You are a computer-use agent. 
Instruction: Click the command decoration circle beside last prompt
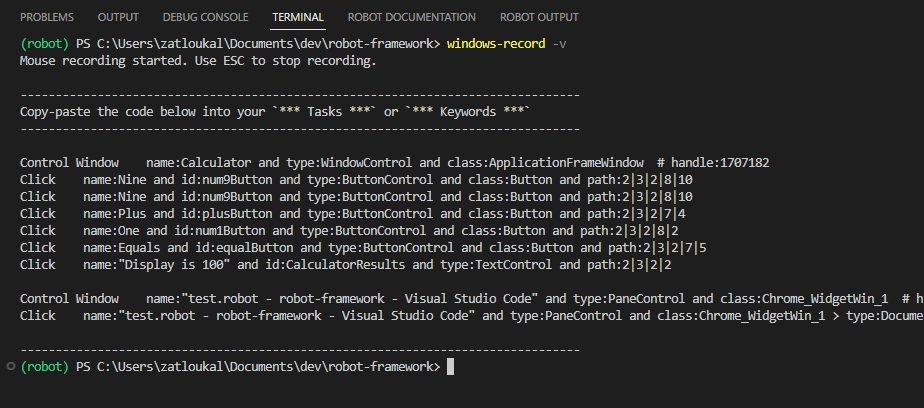click(x=10, y=367)
